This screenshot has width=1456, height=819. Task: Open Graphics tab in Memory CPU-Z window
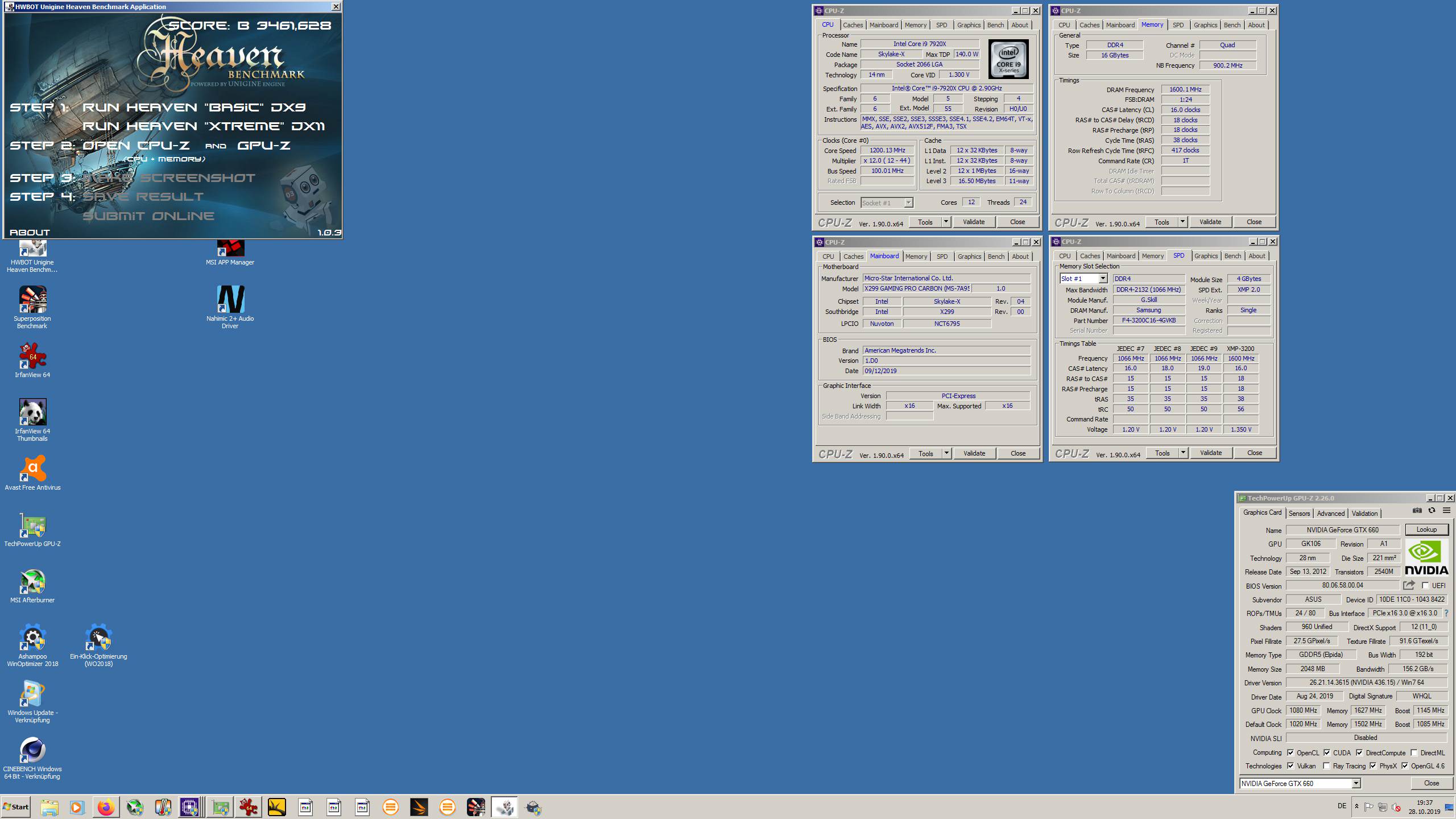pos(1205,25)
